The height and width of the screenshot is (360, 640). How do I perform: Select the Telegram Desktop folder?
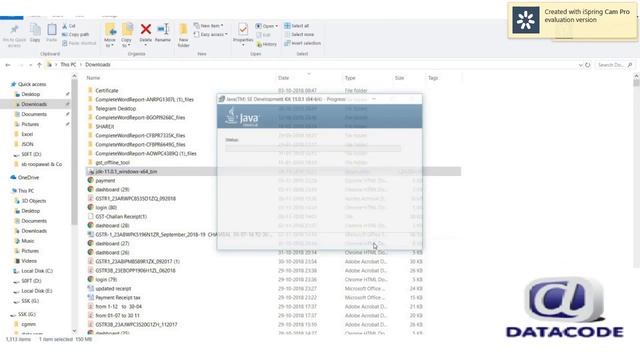(x=116, y=109)
